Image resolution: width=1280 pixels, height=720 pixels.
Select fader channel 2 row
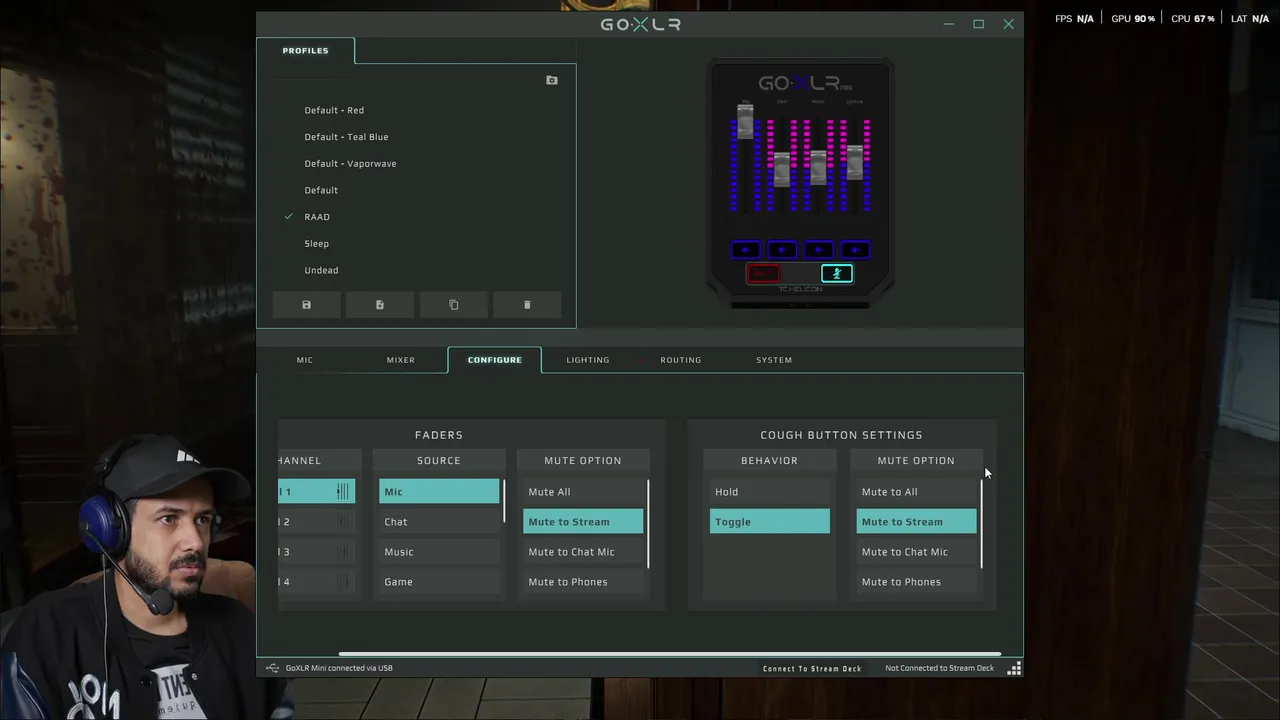[x=316, y=521]
